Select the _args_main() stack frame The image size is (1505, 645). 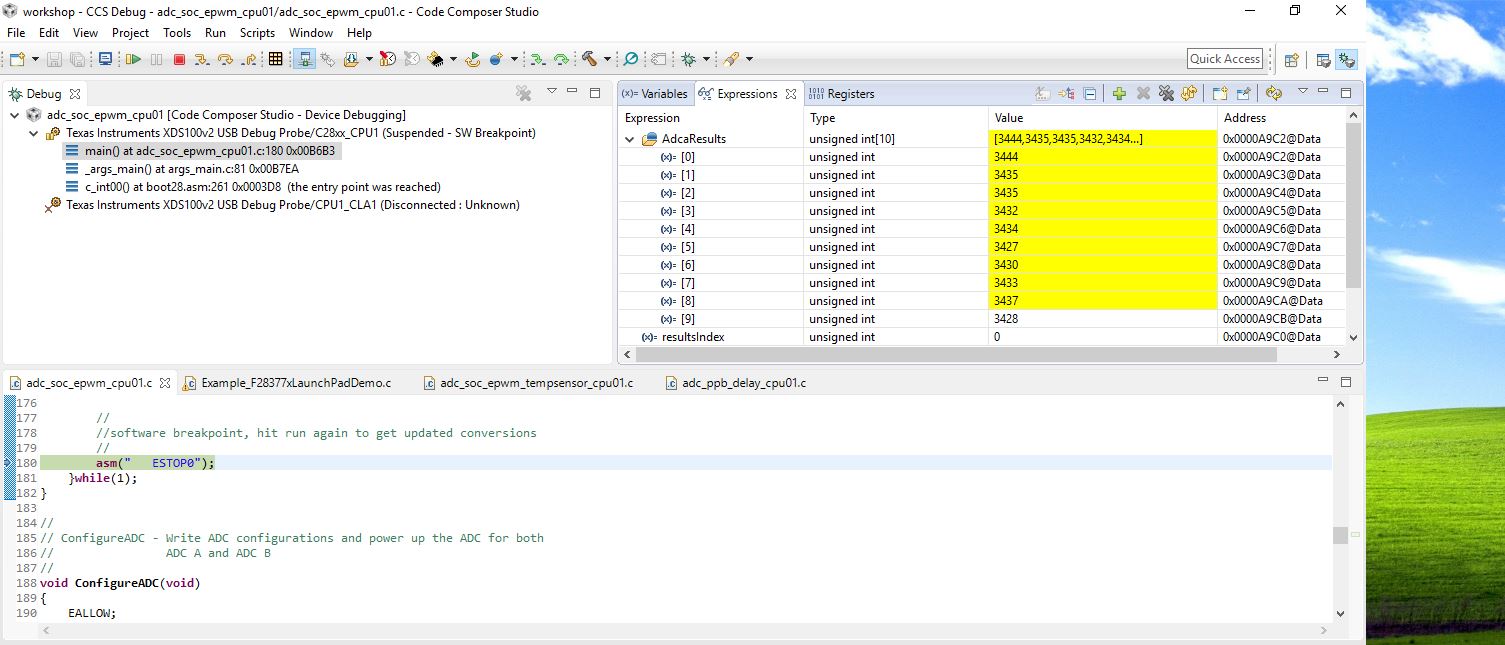tap(182, 169)
